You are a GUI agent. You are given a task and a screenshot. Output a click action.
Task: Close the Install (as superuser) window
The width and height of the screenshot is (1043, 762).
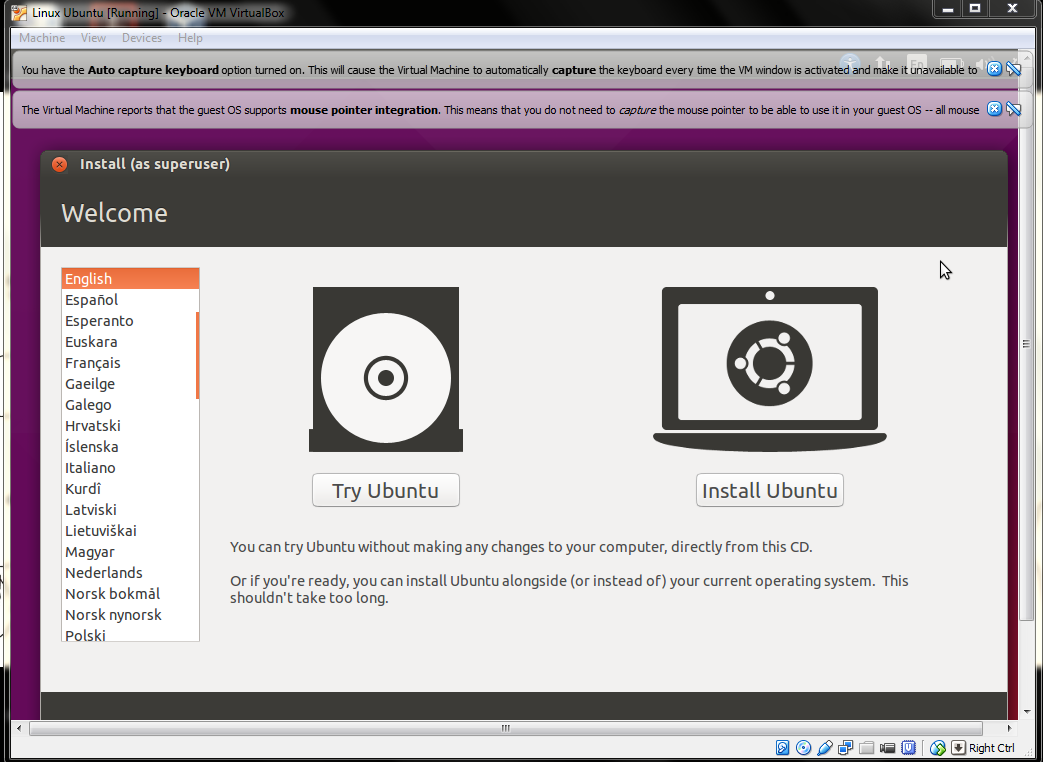tap(59, 164)
